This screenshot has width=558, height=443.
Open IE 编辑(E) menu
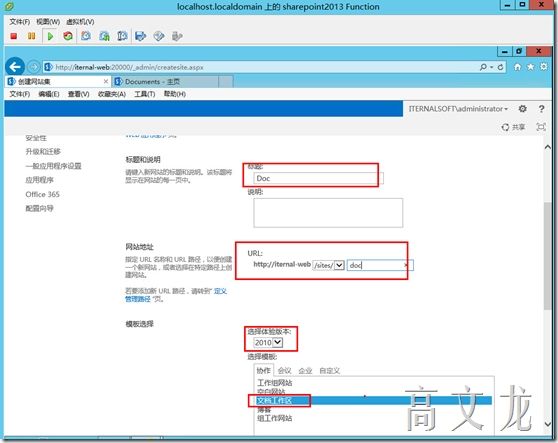point(49,94)
